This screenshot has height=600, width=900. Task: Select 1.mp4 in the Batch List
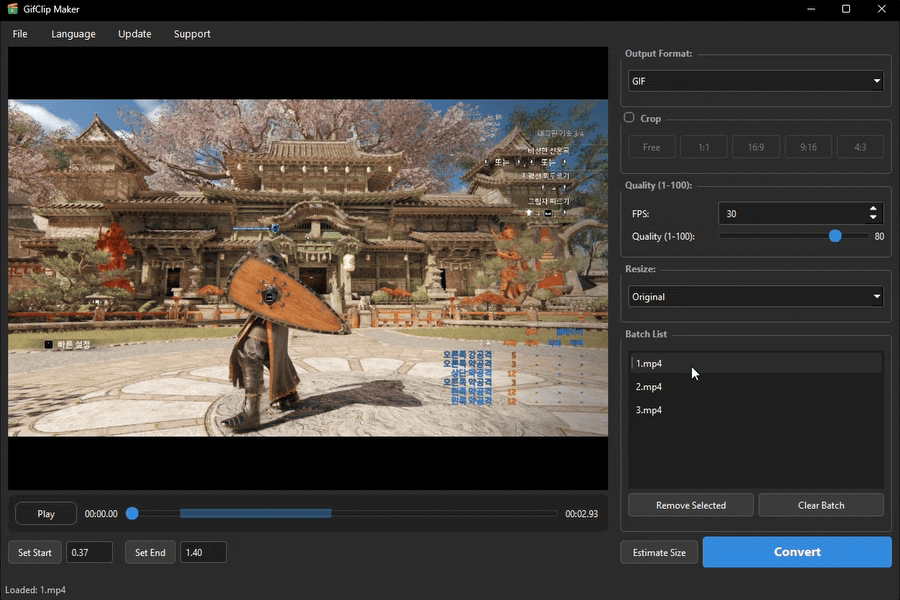(x=755, y=363)
